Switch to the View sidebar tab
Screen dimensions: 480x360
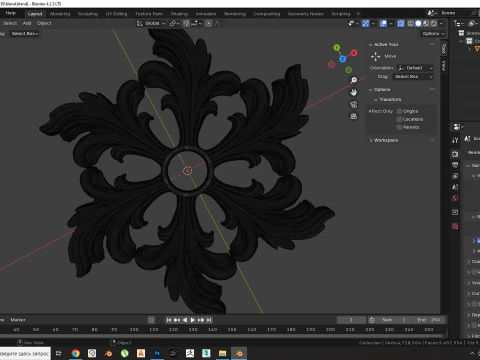click(444, 65)
